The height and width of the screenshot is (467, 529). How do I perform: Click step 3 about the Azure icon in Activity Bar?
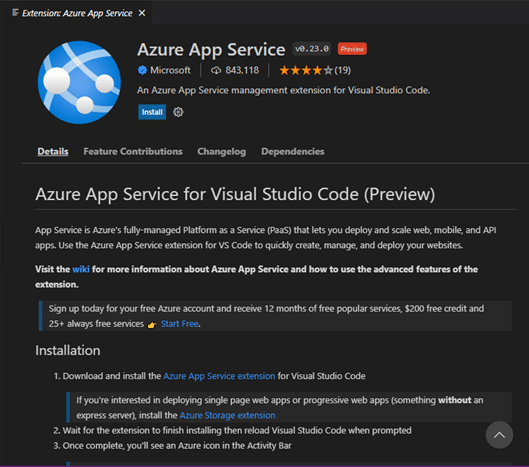[x=172, y=446]
